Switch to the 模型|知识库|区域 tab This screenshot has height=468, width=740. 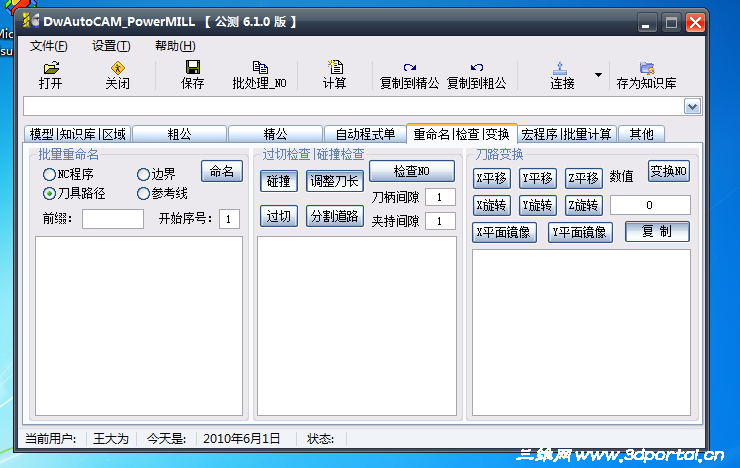78,134
